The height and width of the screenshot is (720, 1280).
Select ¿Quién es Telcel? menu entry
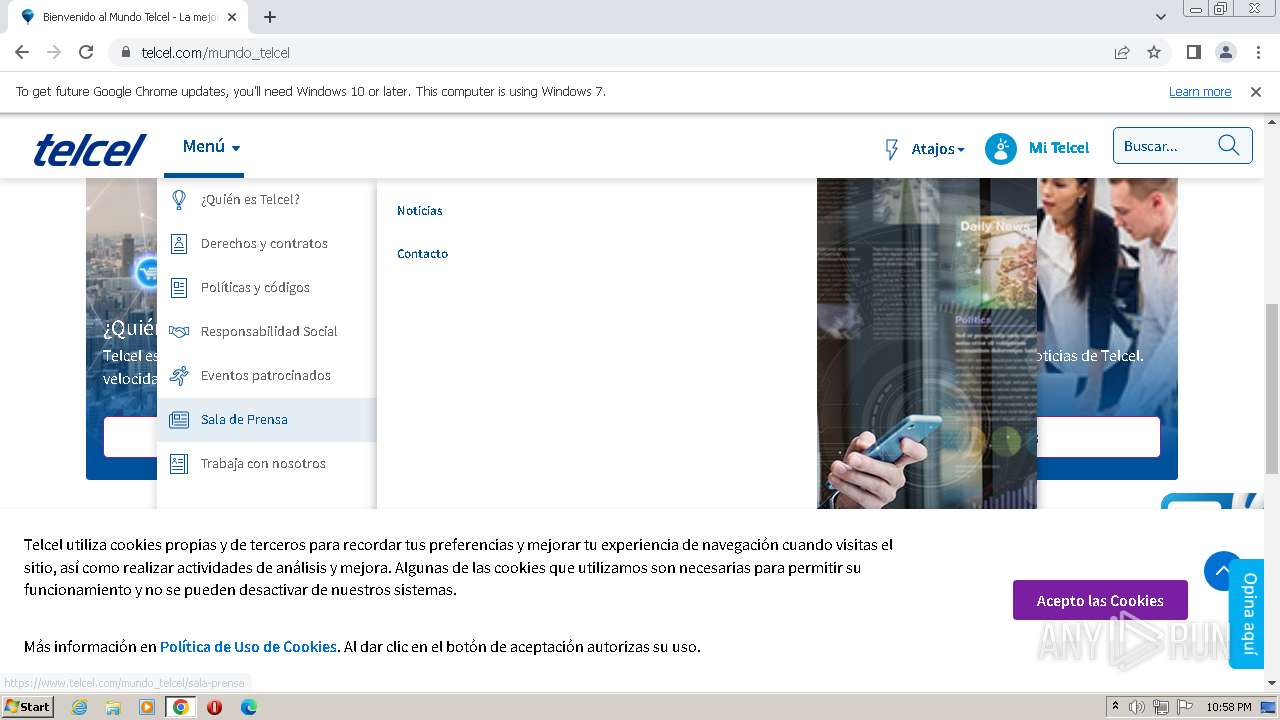coord(266,199)
